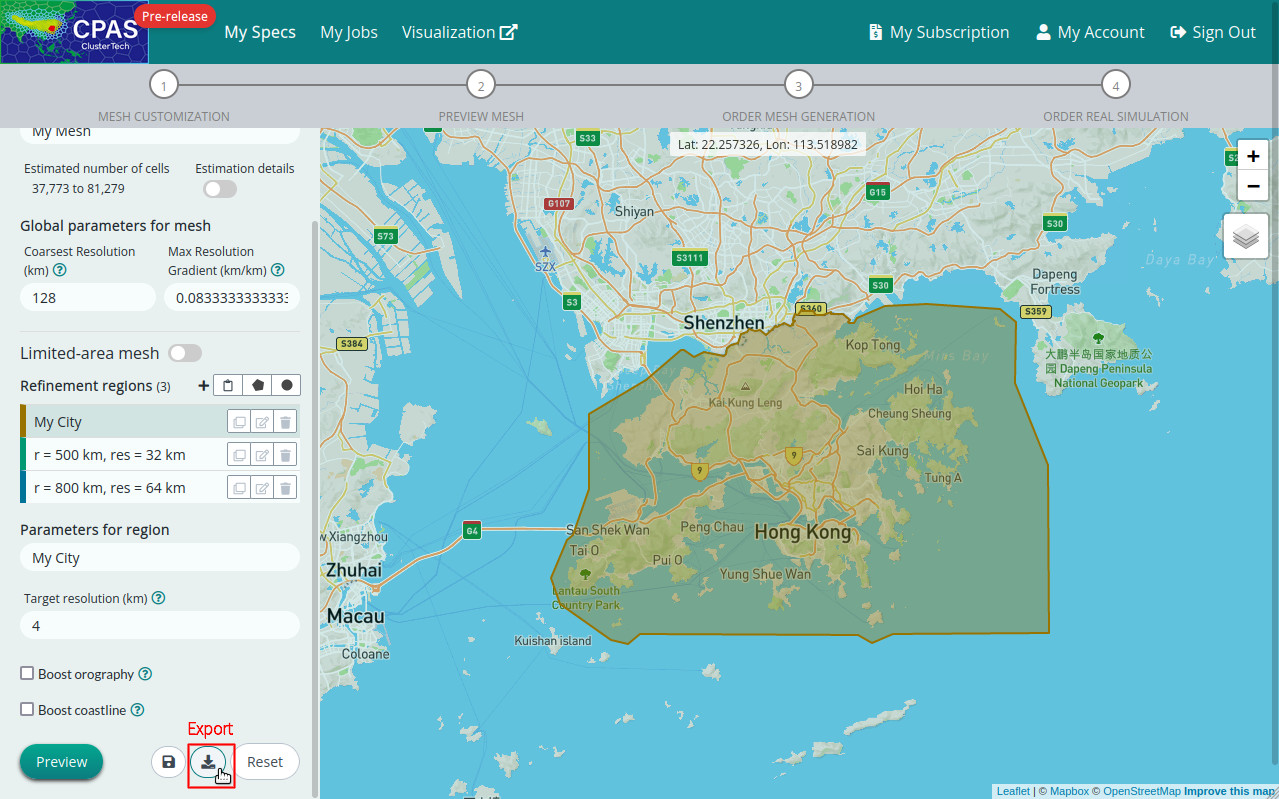Go to step 3 Order Mesh Generation
The height and width of the screenshot is (799, 1279).
pyautogui.click(x=798, y=85)
